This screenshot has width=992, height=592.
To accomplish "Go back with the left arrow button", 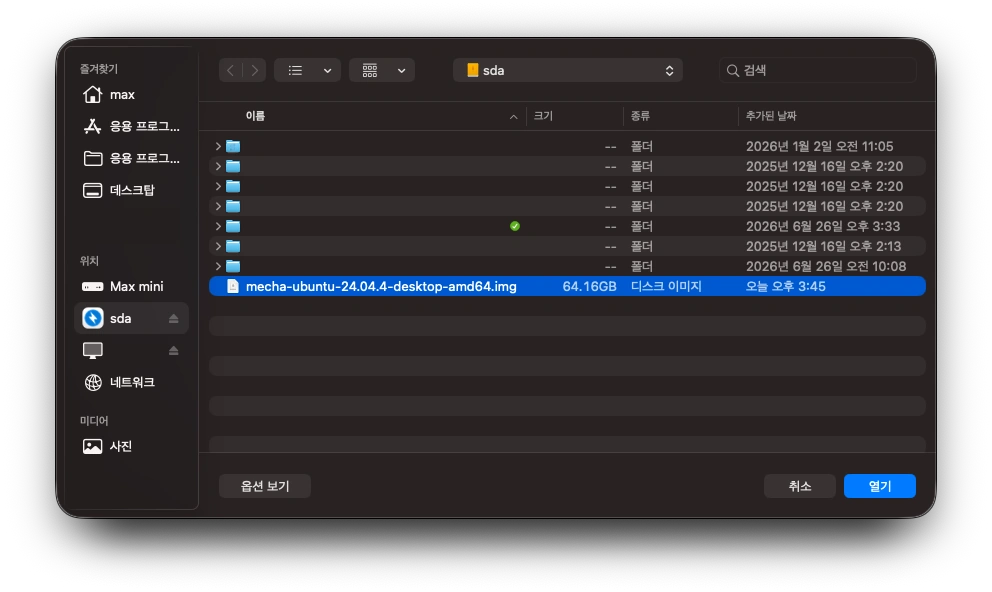I will 231,70.
